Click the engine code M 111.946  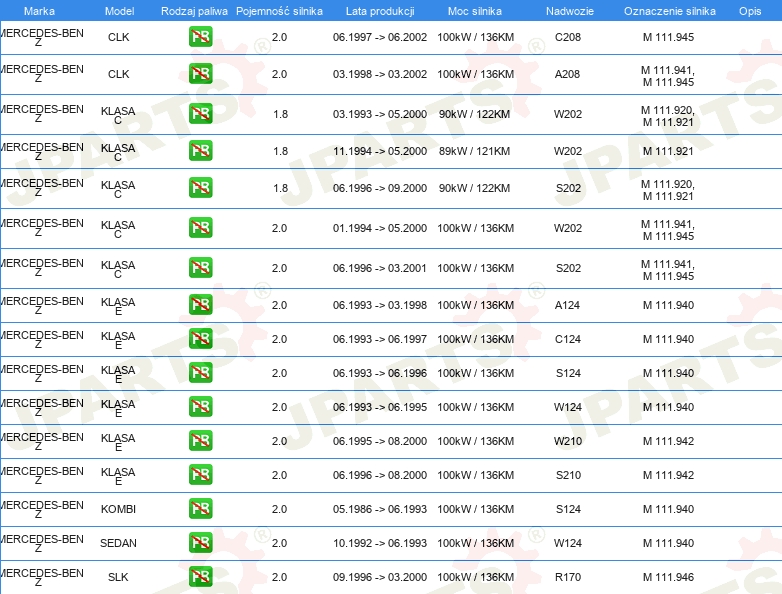[x=668, y=577]
